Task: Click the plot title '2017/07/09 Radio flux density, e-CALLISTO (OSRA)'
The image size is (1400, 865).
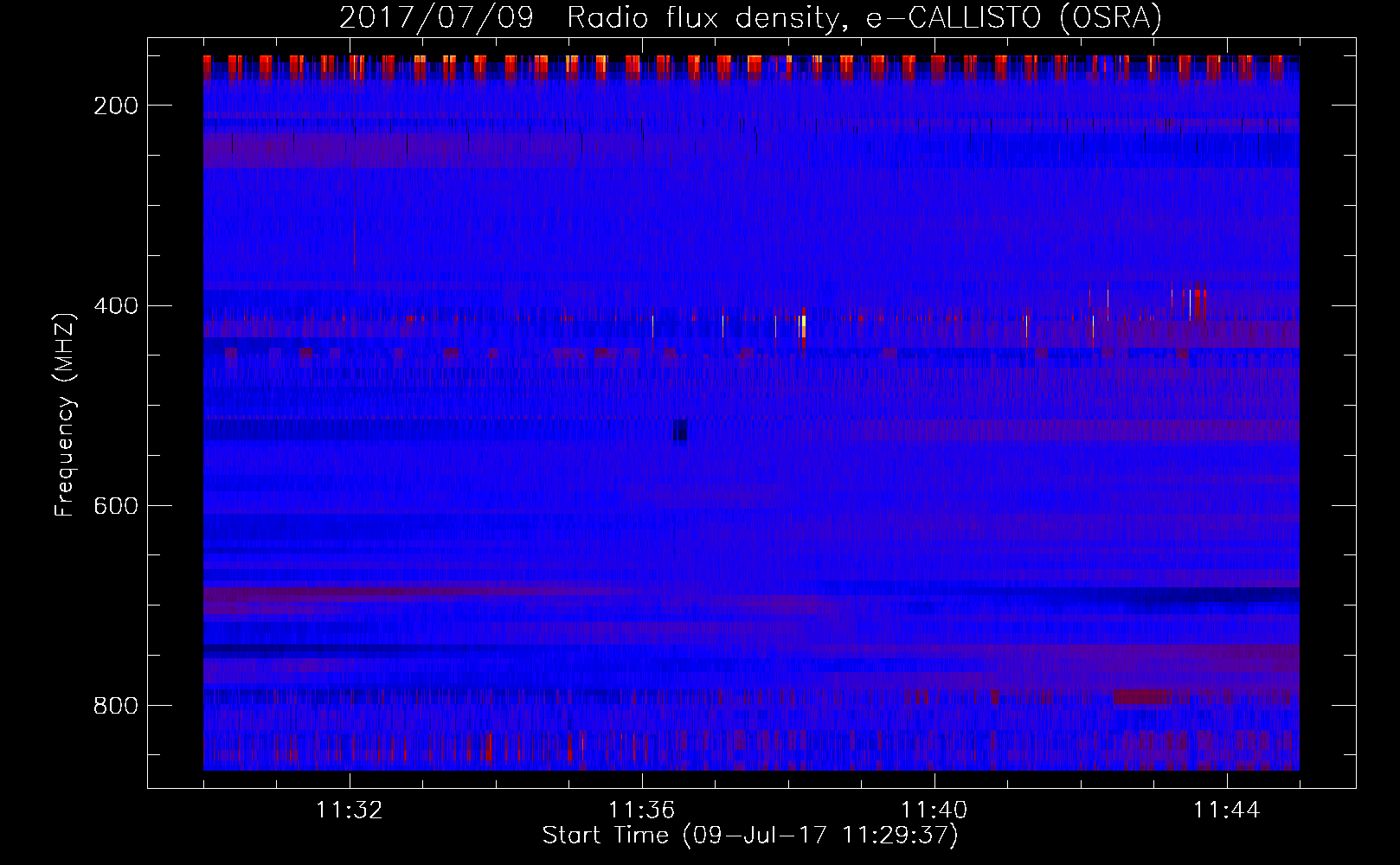Action: 750,17
